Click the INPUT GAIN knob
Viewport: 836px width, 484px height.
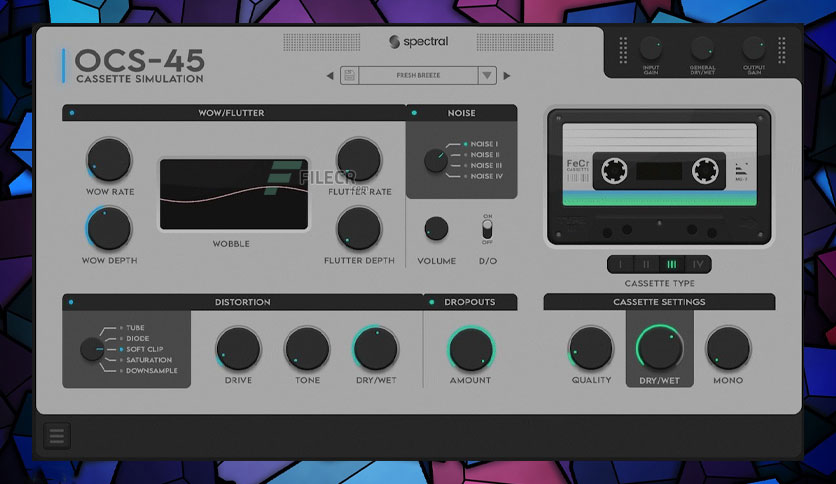[650, 49]
